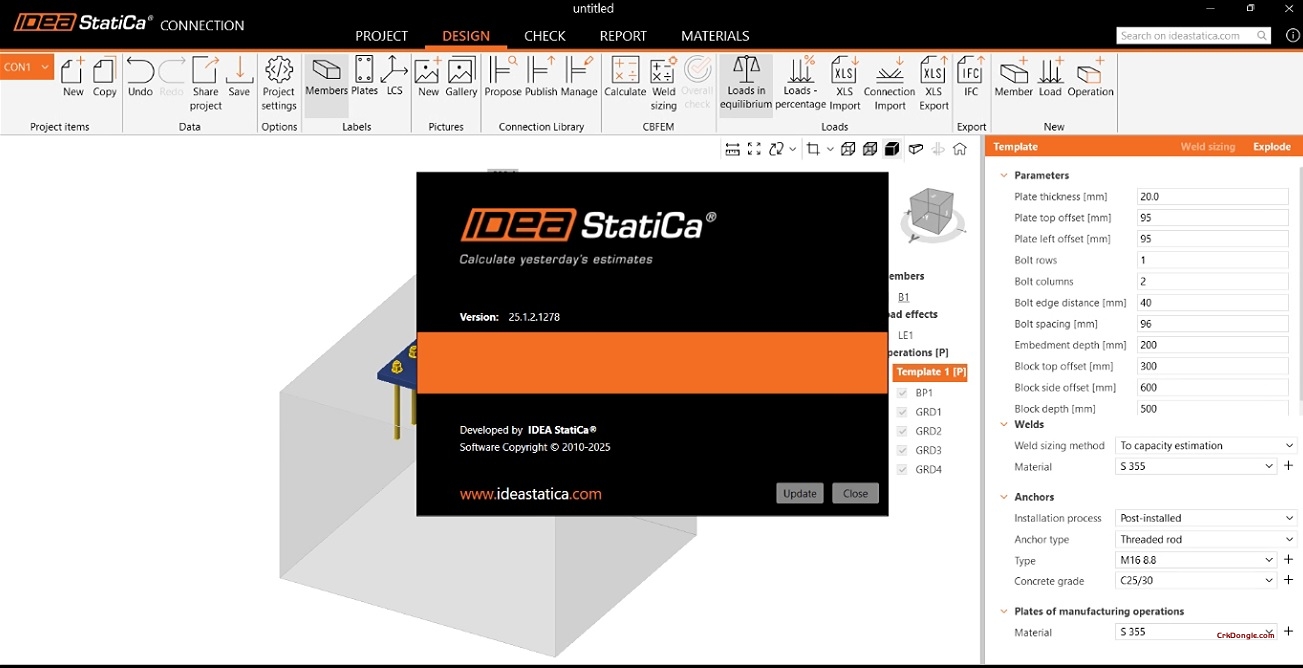
Task: Switch to the REPORT tab
Action: pos(623,36)
